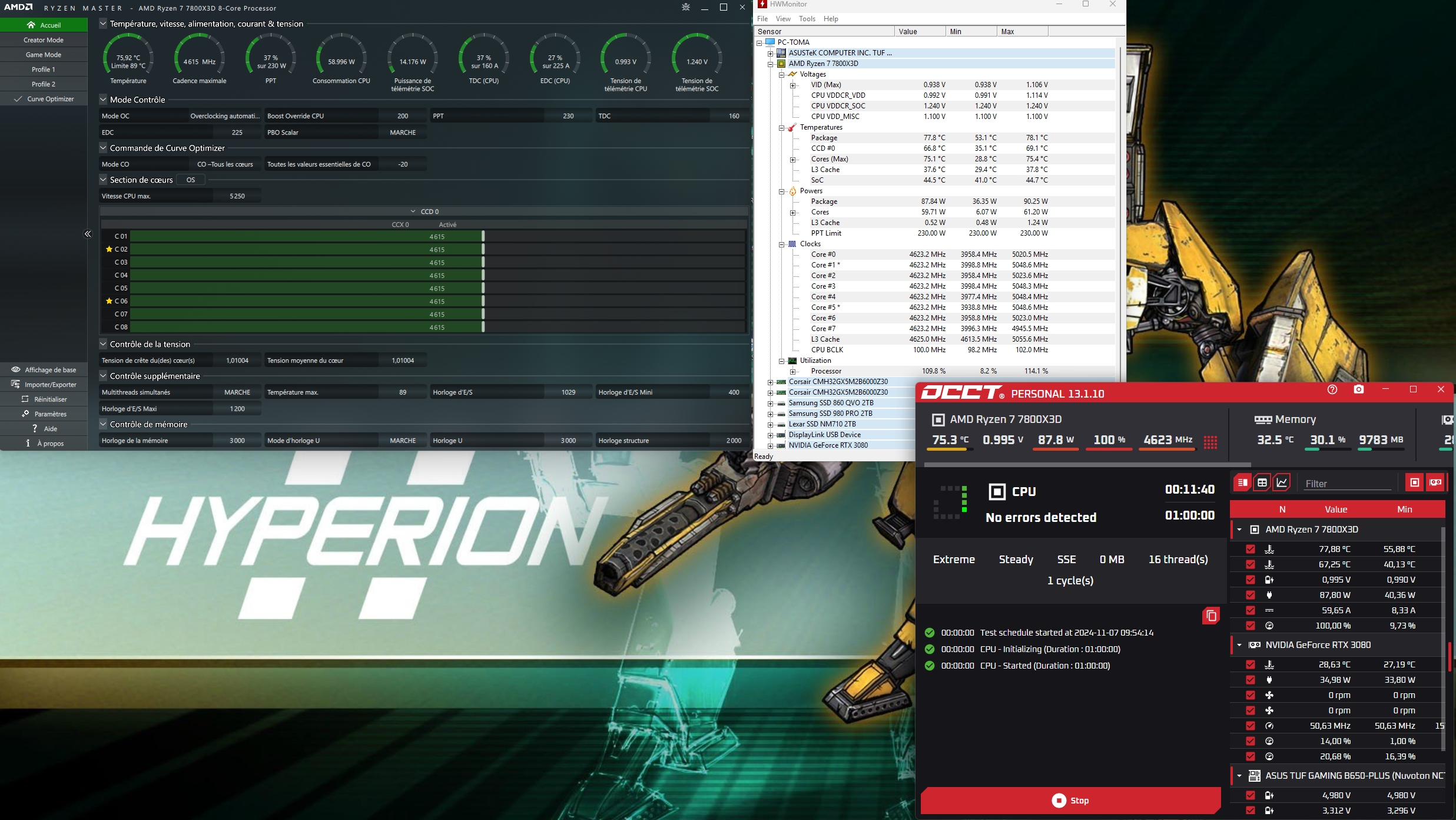This screenshot has width=1456, height=820.
Task: Collapse the NVIDIA GeForce RTX 3080 group in OCCT
Action: 1239,645
